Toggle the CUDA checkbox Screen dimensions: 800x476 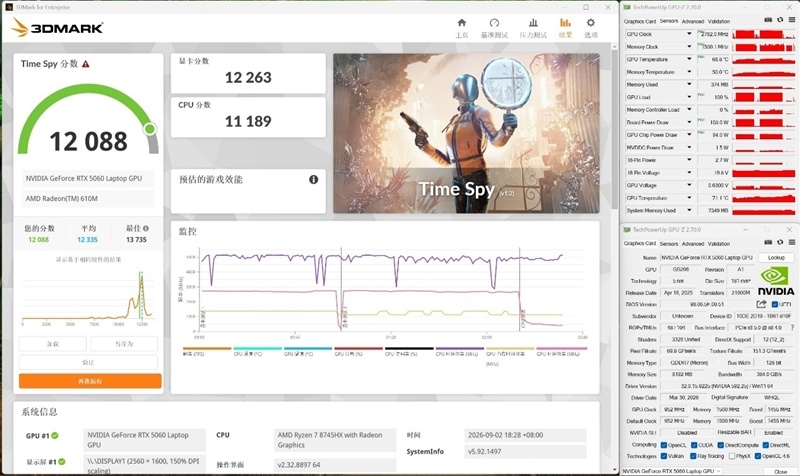point(694,445)
